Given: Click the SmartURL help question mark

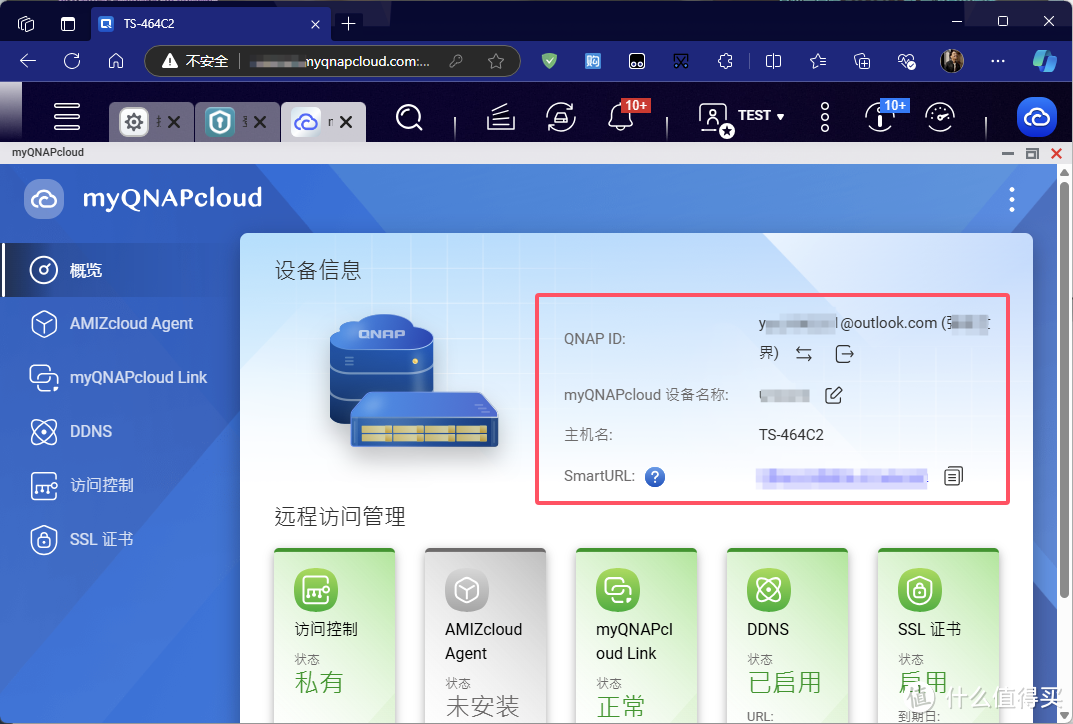Looking at the screenshot, I should click(655, 476).
